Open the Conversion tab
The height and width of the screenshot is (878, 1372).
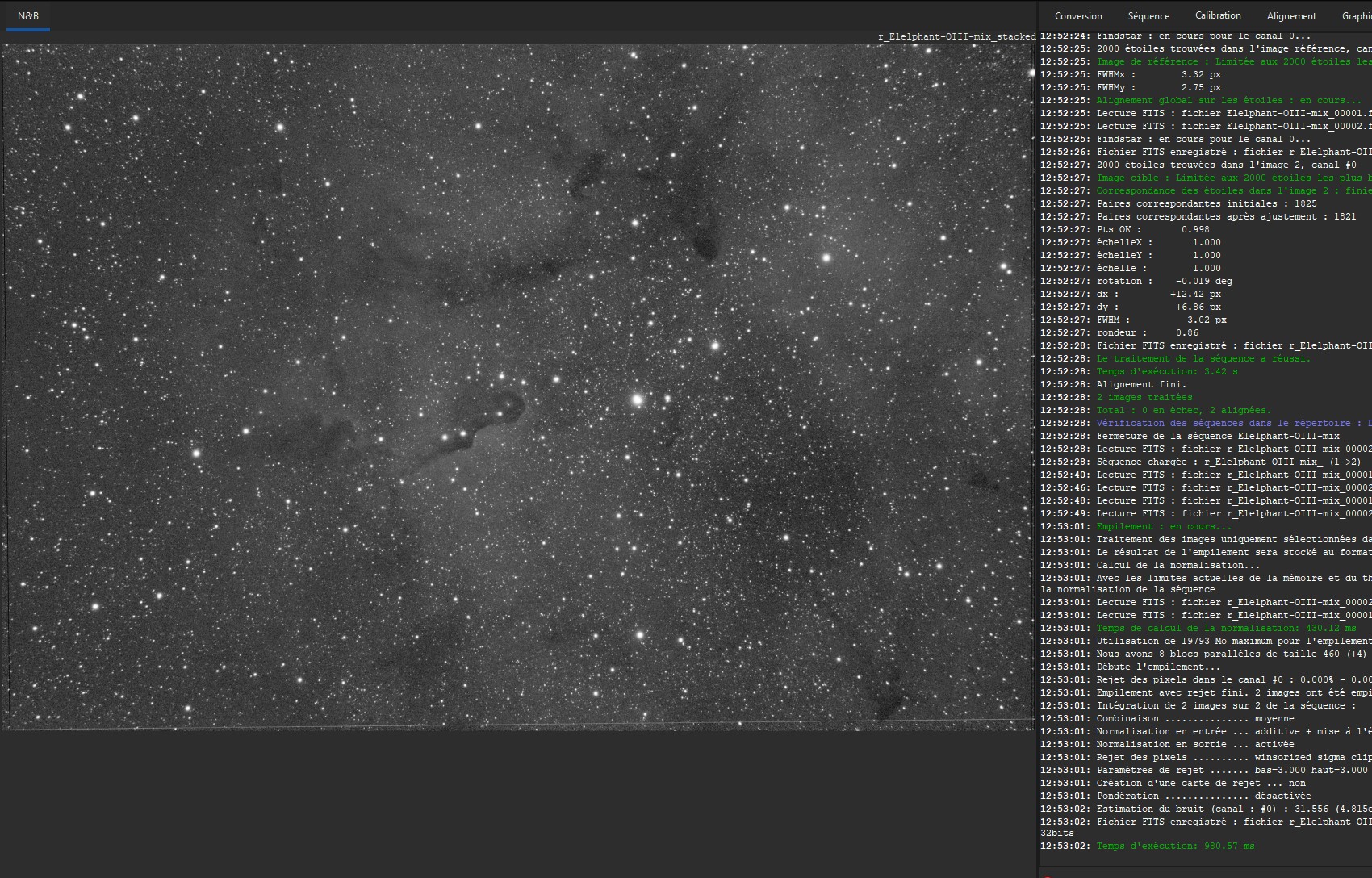click(1078, 16)
